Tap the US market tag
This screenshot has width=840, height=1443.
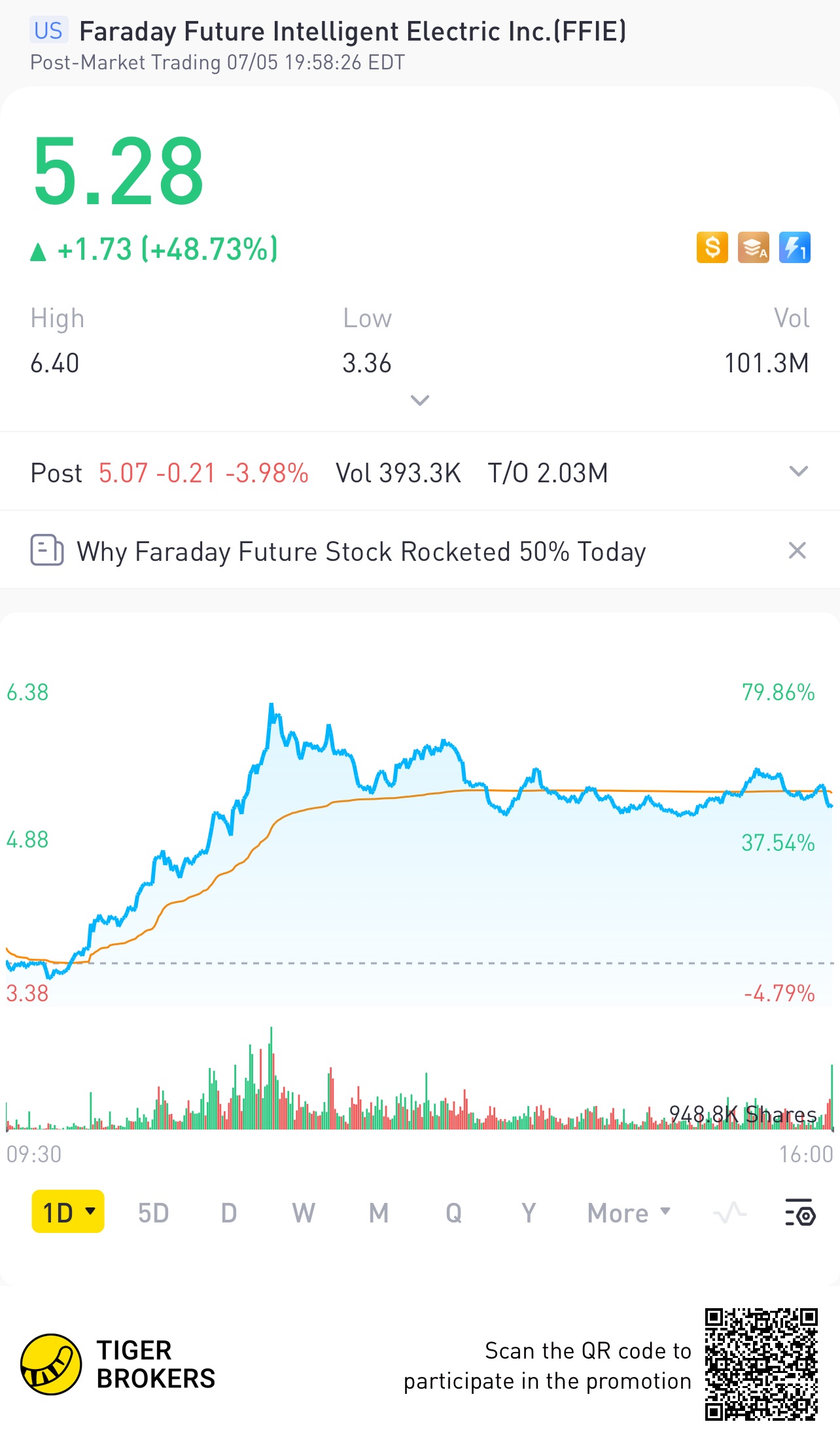(48, 31)
